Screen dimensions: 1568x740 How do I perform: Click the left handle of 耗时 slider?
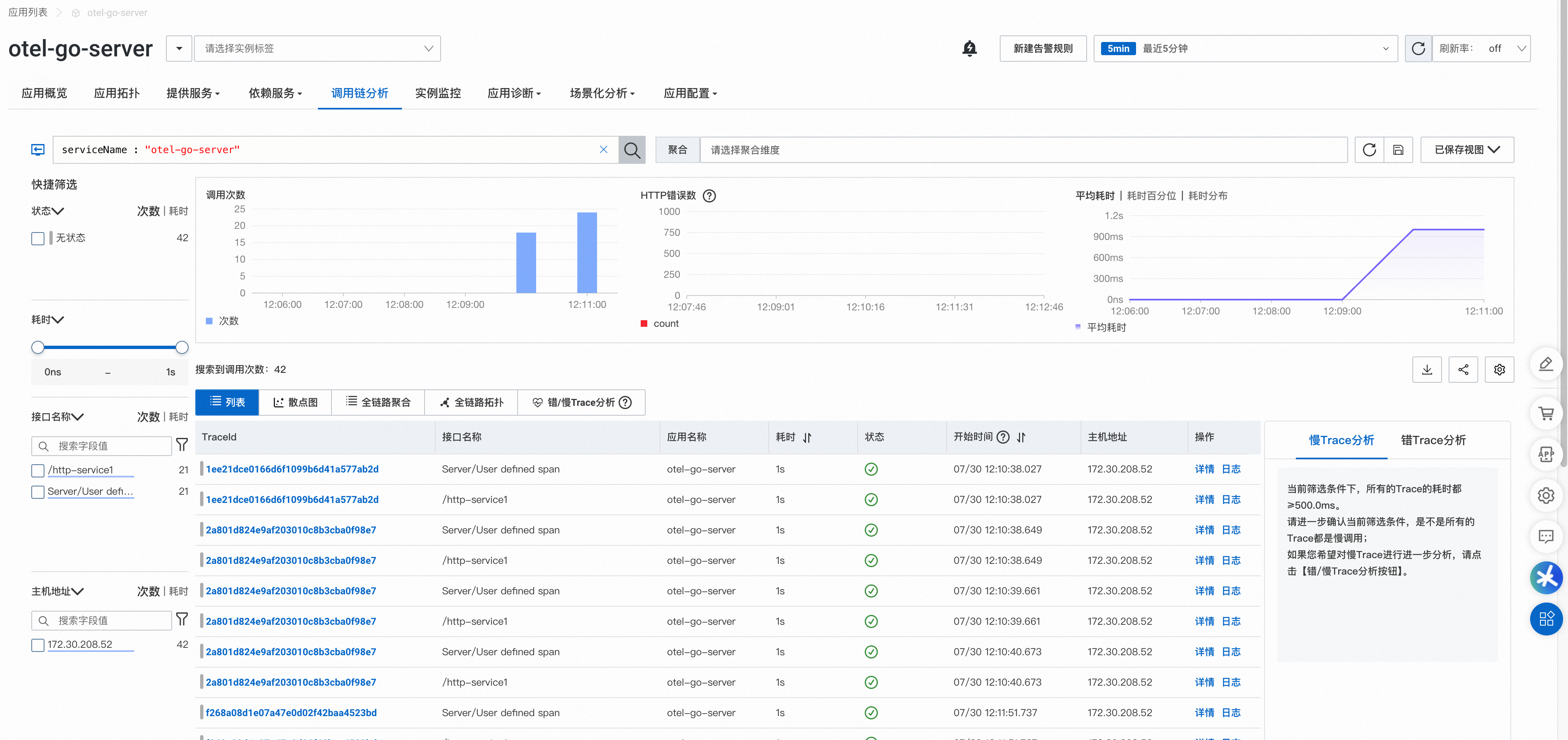pos(38,347)
